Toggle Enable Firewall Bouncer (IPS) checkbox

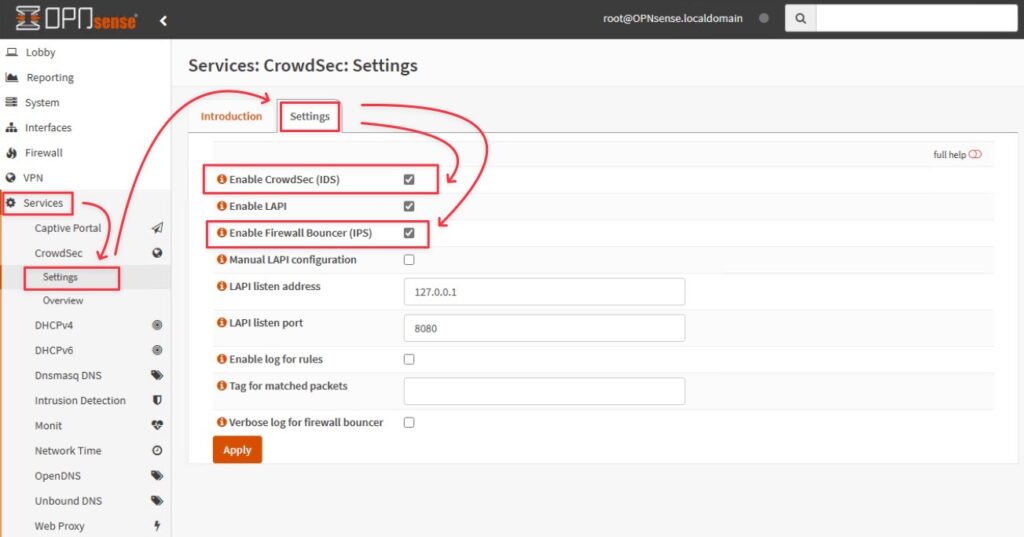tap(409, 233)
